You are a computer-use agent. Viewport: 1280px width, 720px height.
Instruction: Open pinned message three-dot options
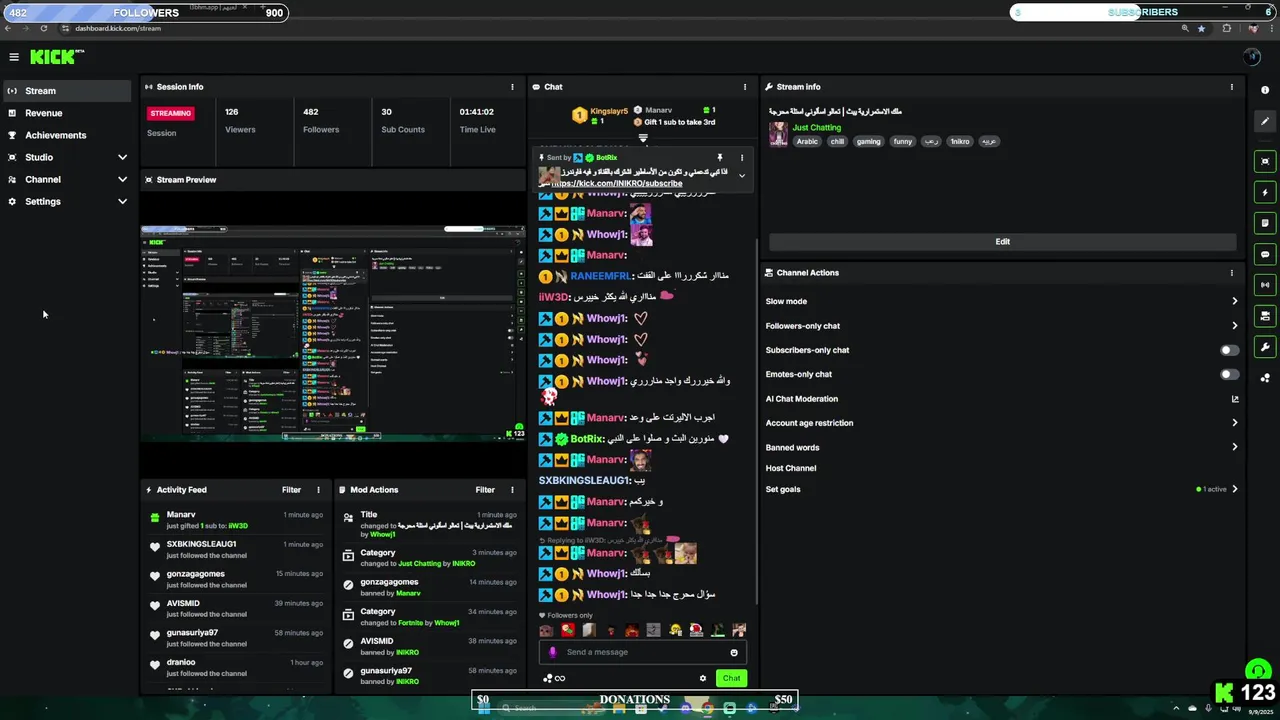point(742,158)
